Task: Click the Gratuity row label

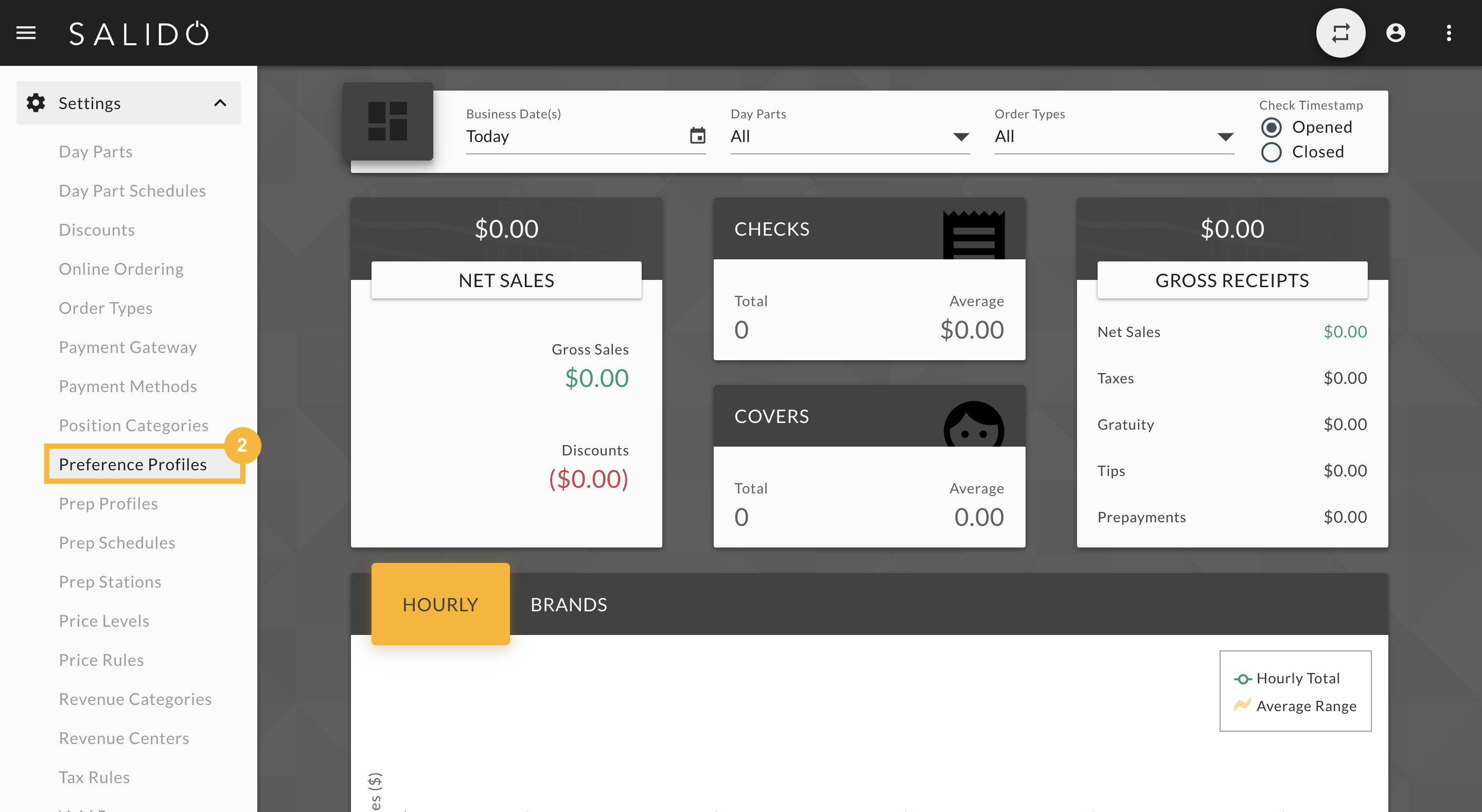Action: 1125,425
